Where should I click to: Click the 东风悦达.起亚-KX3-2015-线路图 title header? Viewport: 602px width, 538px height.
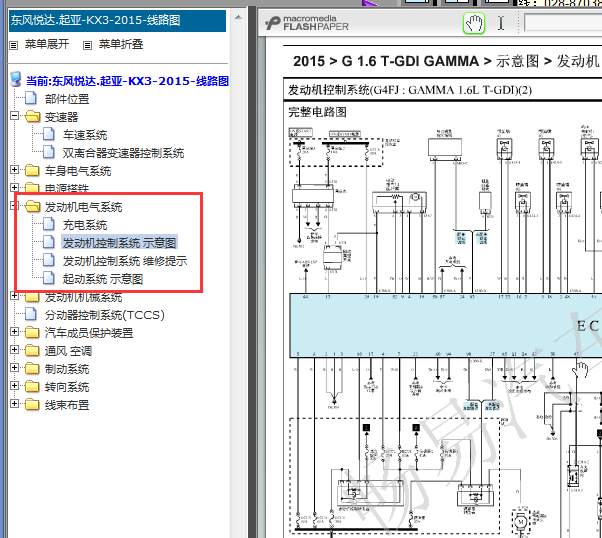click(x=117, y=21)
